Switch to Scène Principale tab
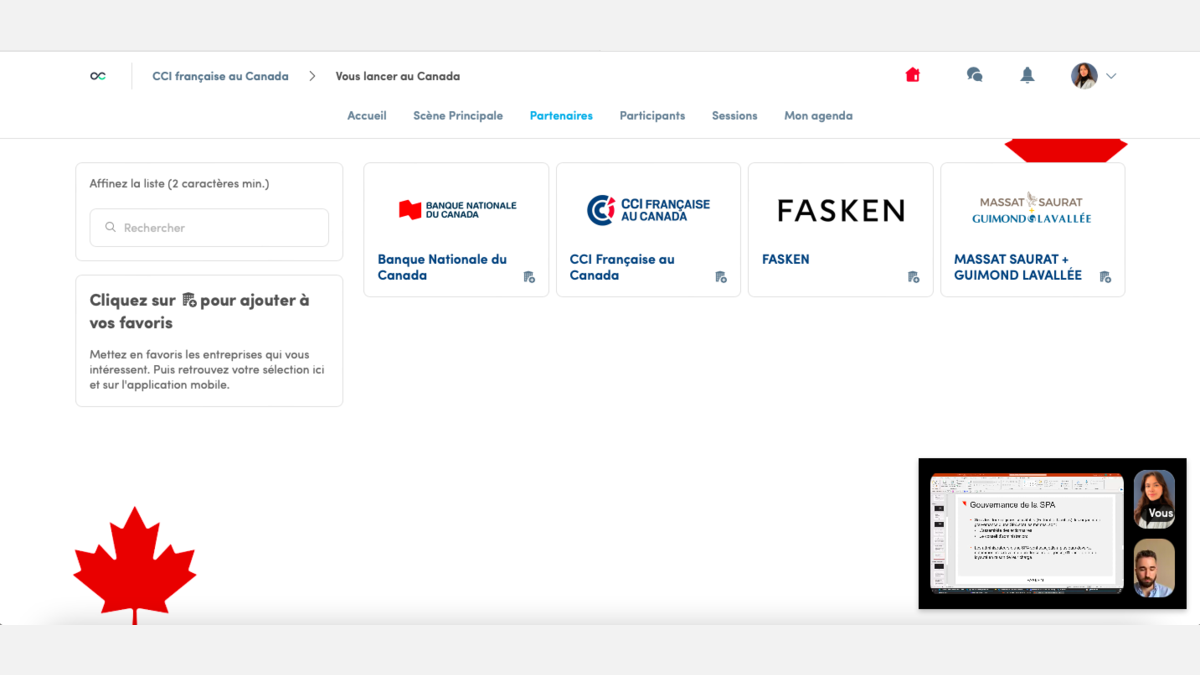 (x=458, y=116)
